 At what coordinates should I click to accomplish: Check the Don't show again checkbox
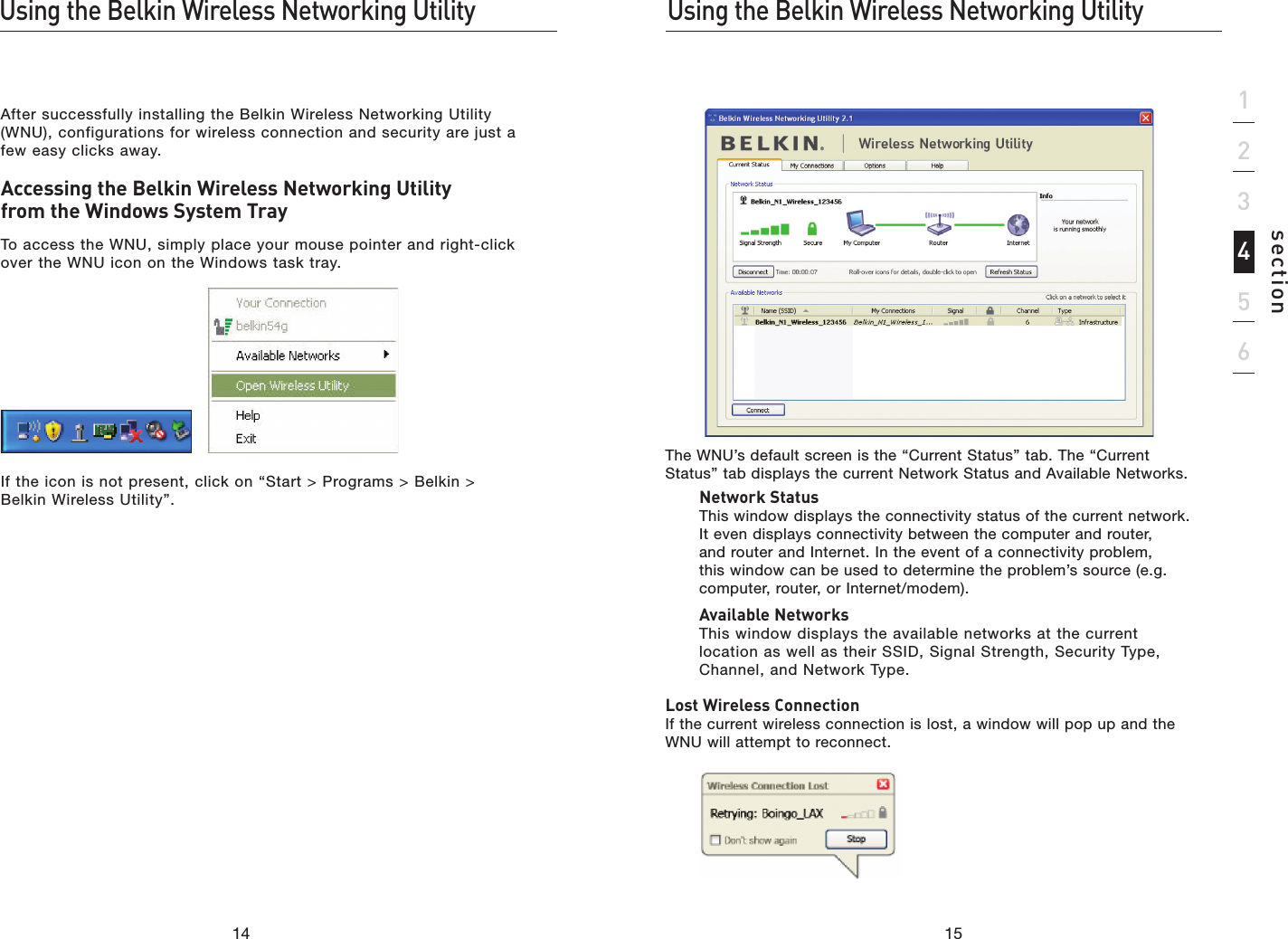[x=715, y=839]
